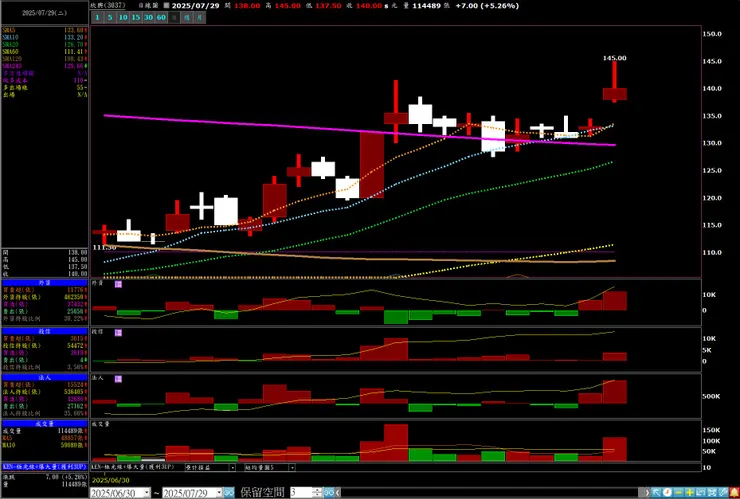
Task: Click GO button after the end date
Action: (x=229, y=492)
